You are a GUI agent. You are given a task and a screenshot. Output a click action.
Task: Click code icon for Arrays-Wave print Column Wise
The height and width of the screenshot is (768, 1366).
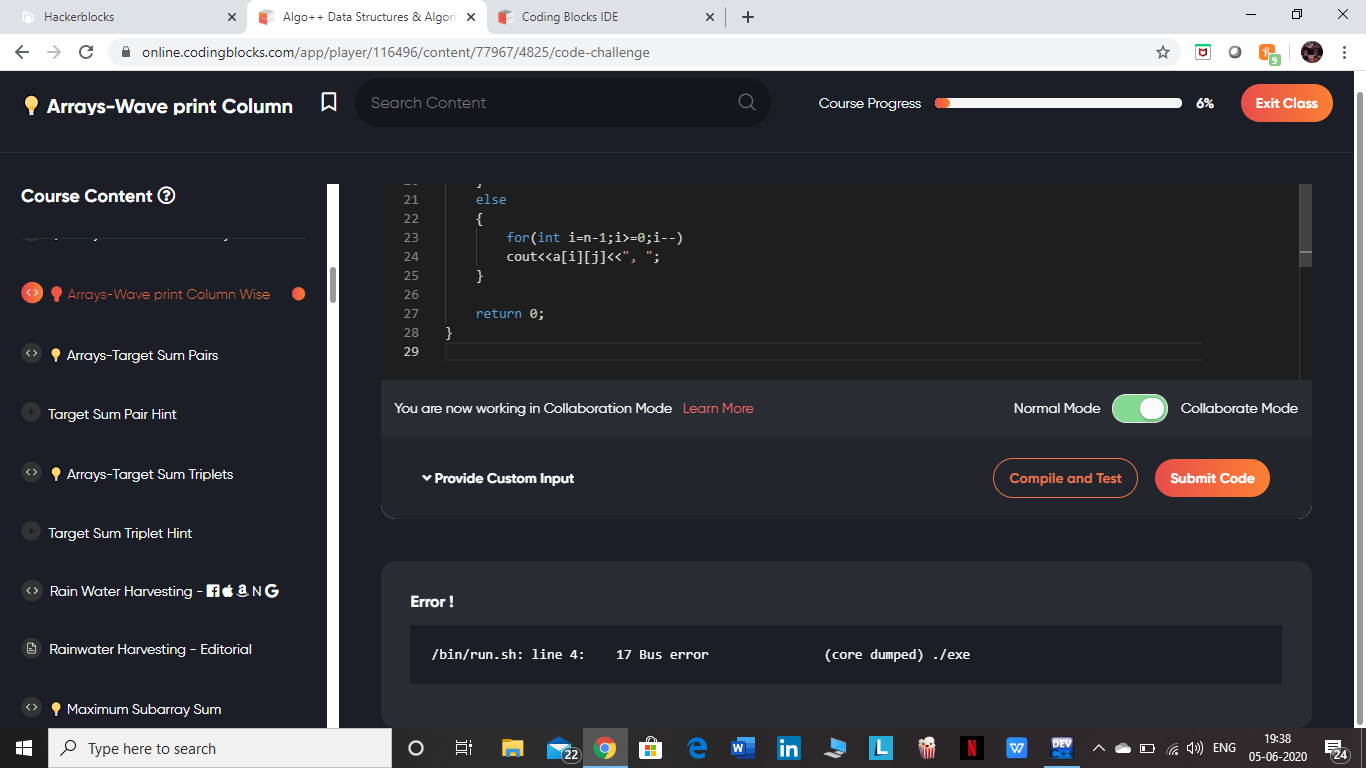32,293
